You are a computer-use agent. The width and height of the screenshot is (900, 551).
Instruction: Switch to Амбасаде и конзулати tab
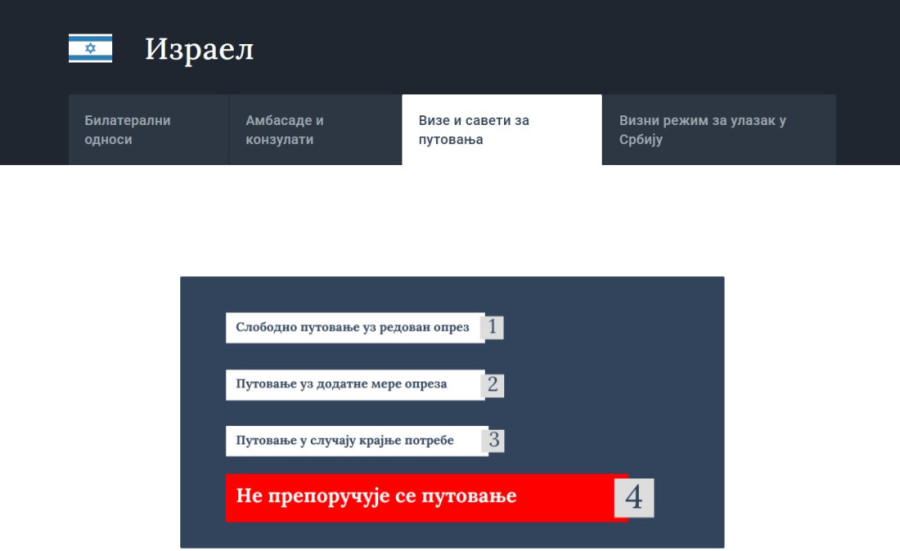[314, 130]
